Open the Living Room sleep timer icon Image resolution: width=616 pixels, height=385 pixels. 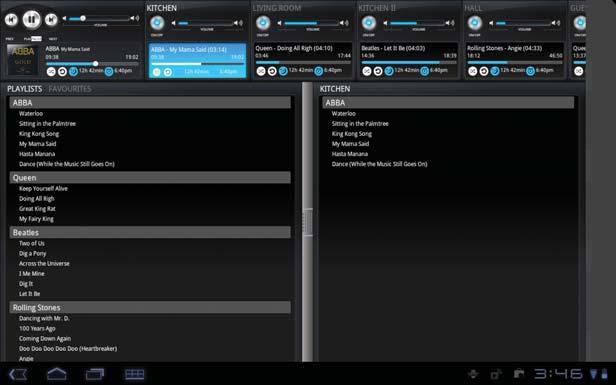[283, 71]
